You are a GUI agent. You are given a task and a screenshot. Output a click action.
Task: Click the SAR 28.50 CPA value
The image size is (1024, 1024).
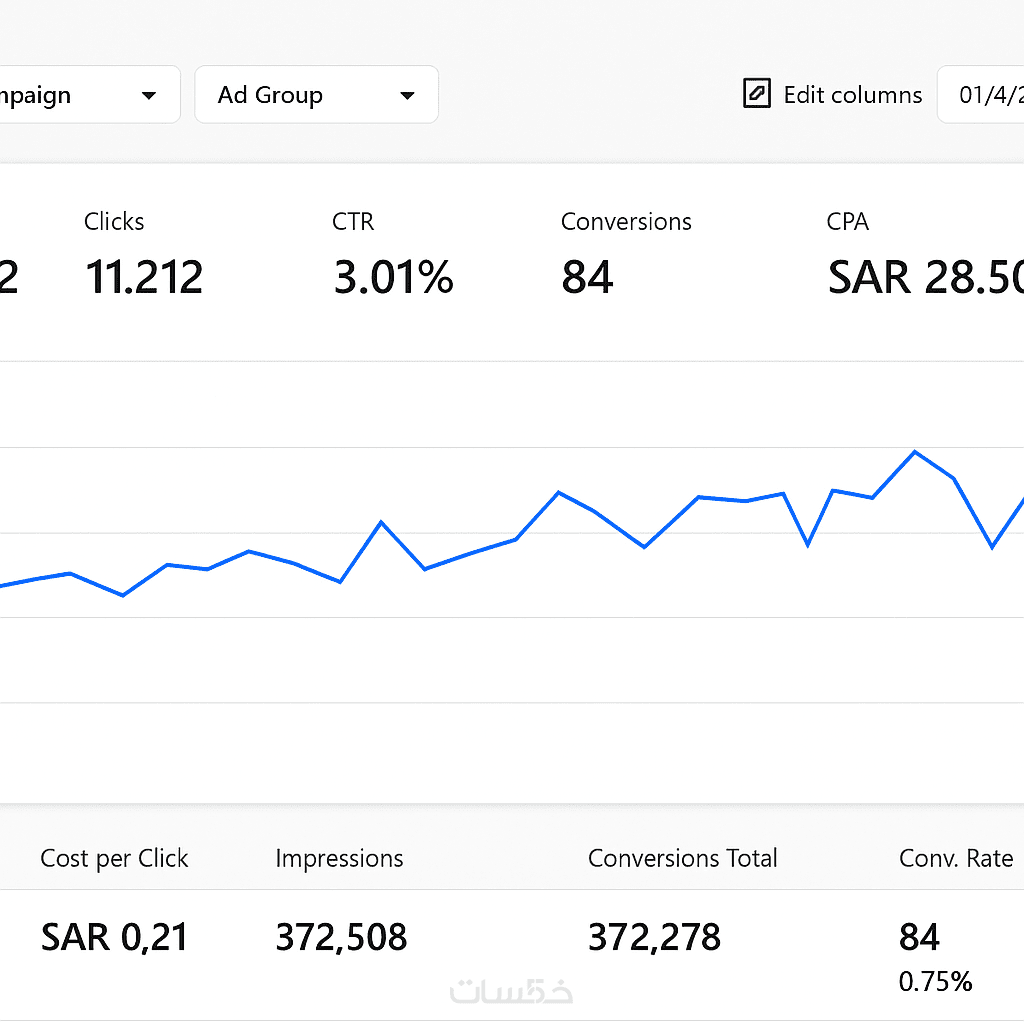click(925, 277)
